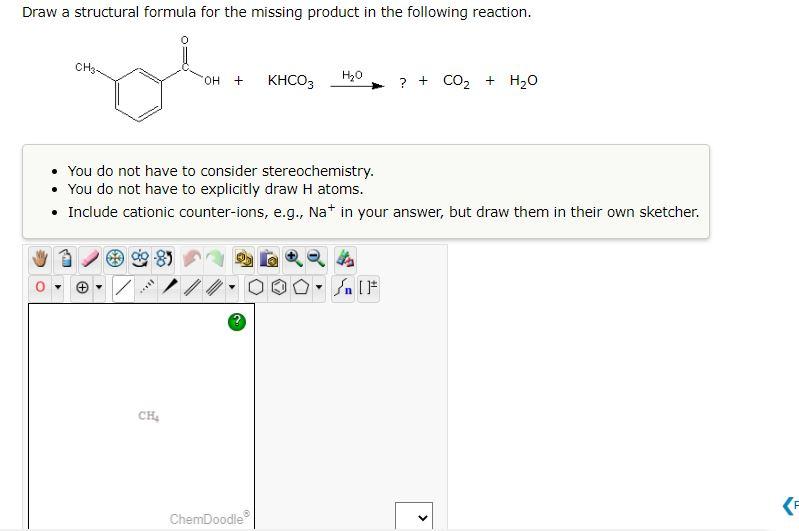
Task: Click the clear canvas spray bottle tool
Action: pyautogui.click(x=65, y=259)
